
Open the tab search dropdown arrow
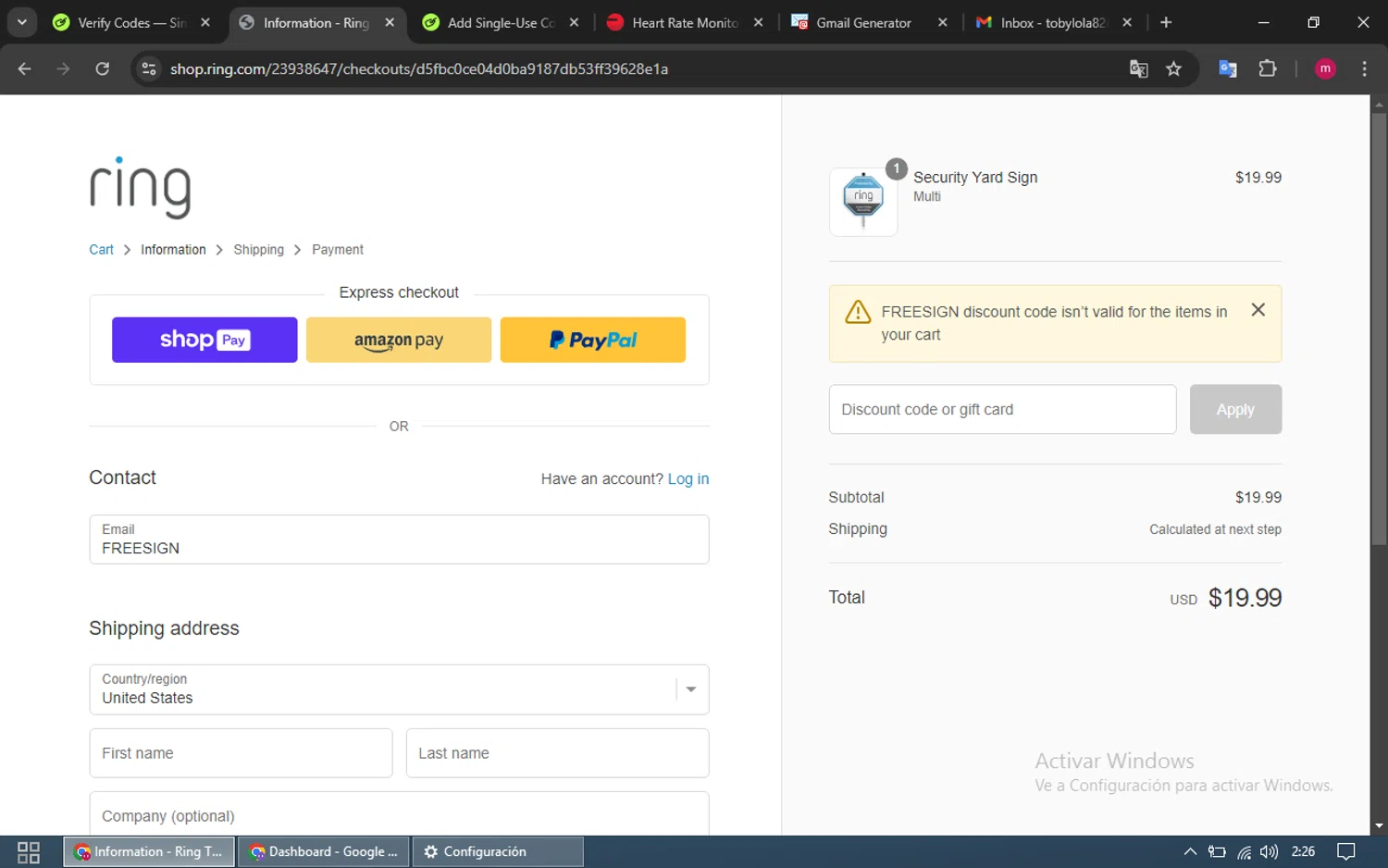coord(21,22)
